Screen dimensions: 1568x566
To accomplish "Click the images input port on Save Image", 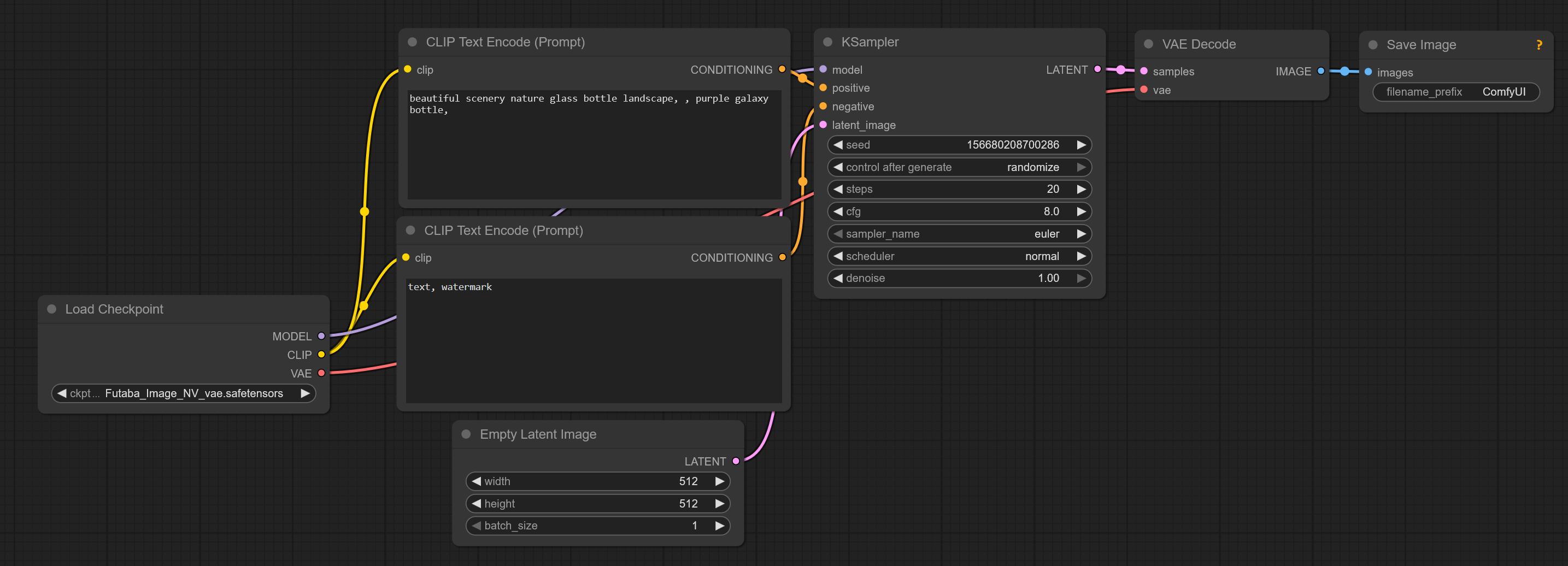I will [1368, 73].
